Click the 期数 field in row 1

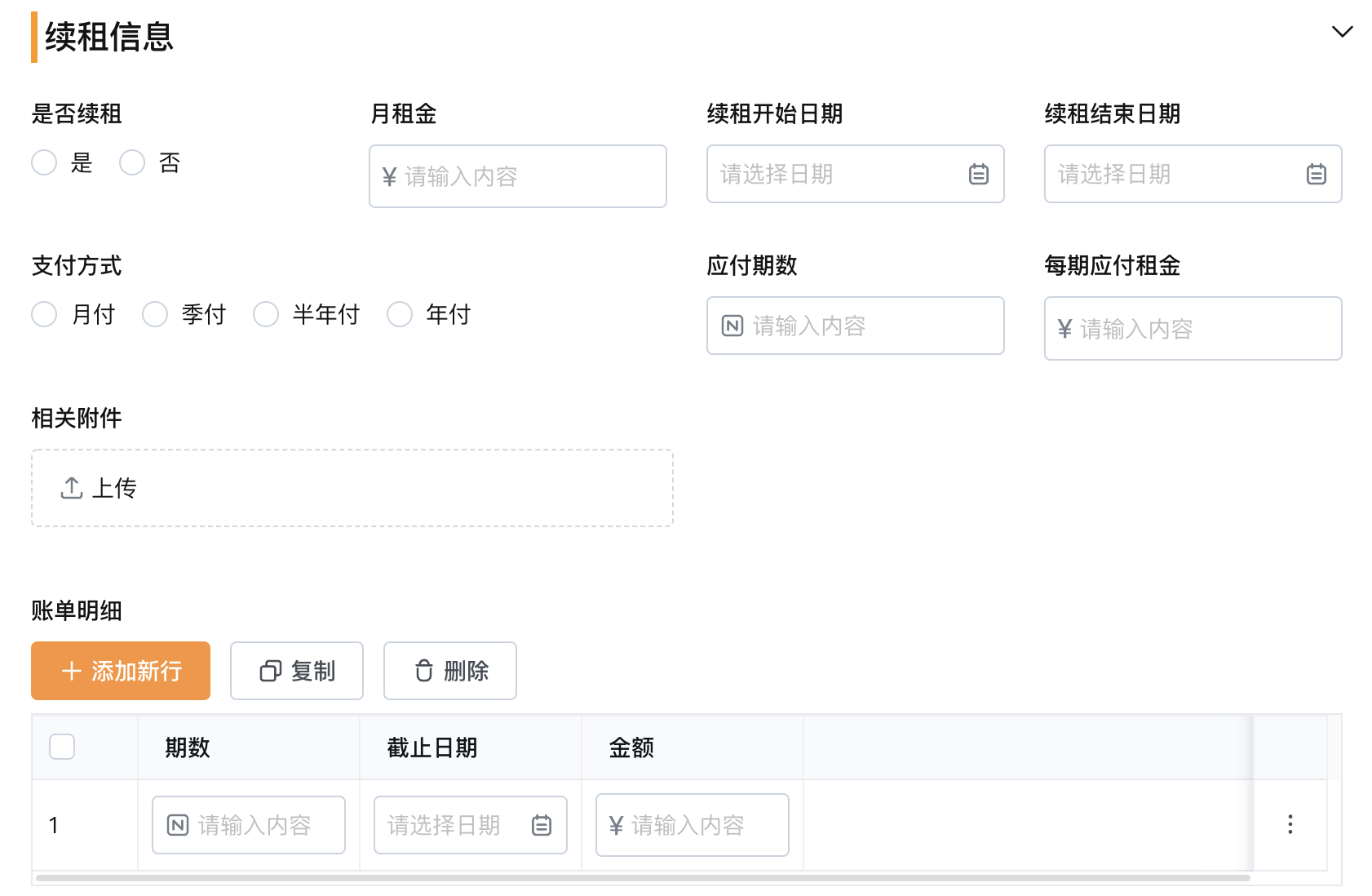(x=249, y=825)
